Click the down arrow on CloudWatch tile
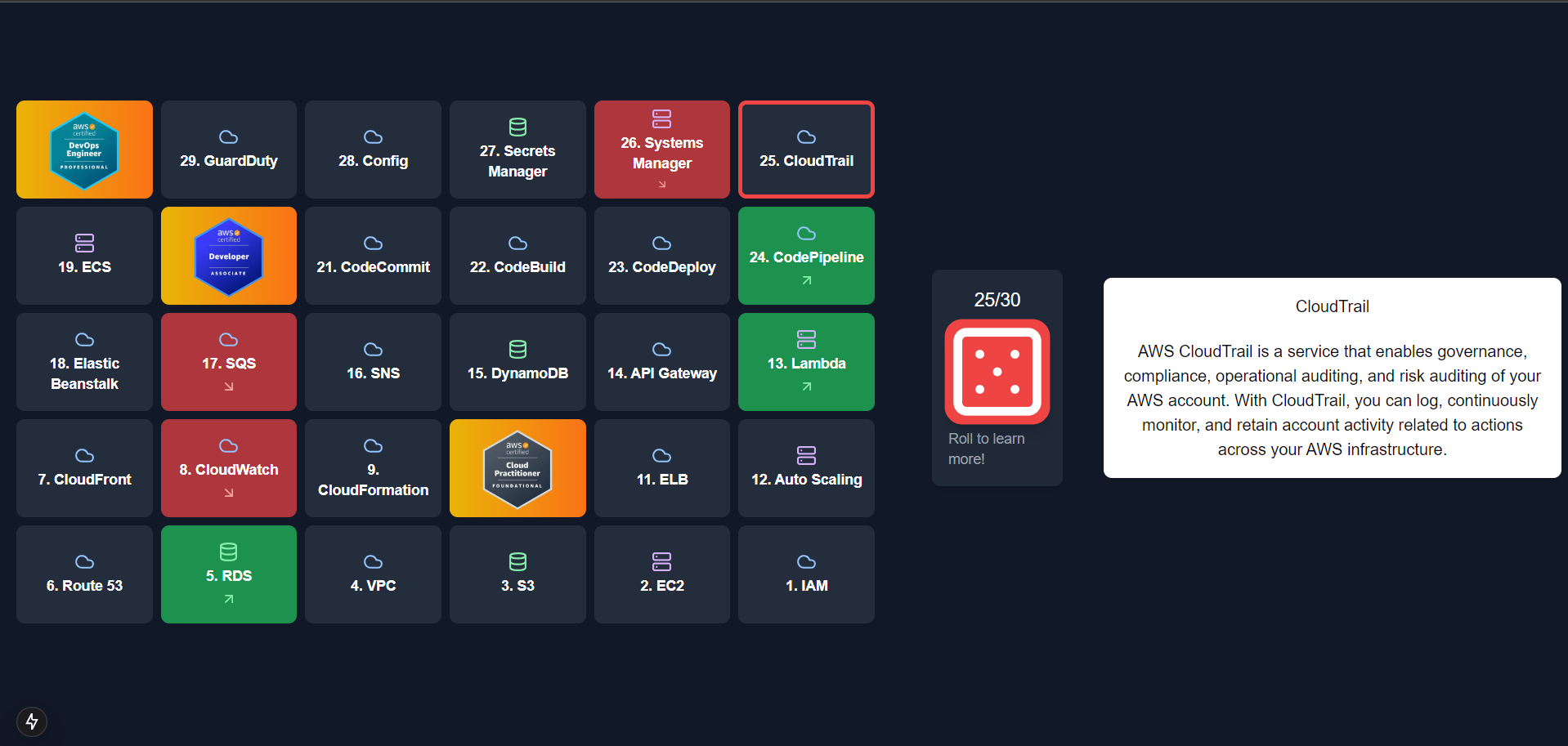 pyautogui.click(x=229, y=493)
